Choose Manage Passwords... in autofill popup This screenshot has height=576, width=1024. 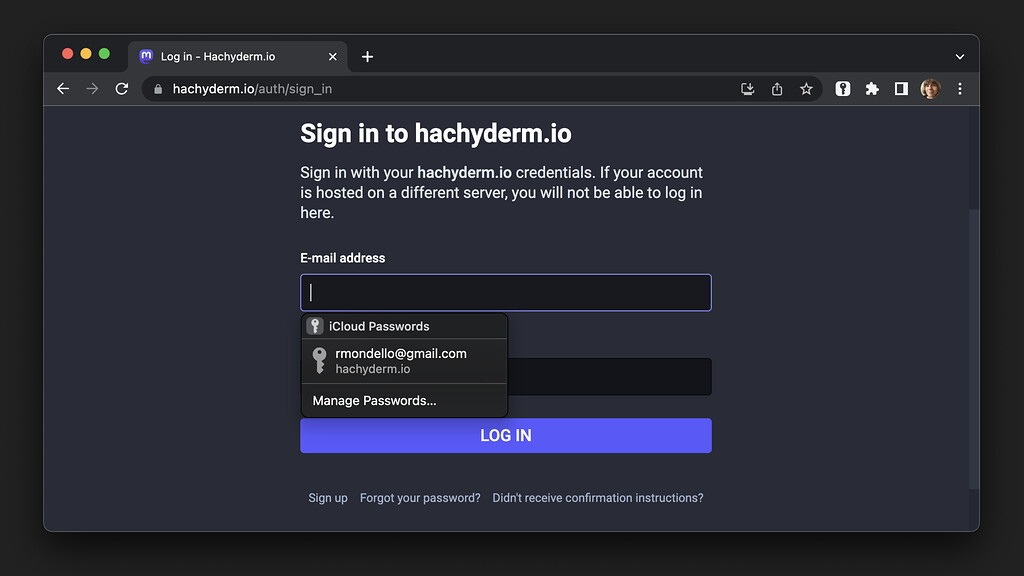pos(374,401)
